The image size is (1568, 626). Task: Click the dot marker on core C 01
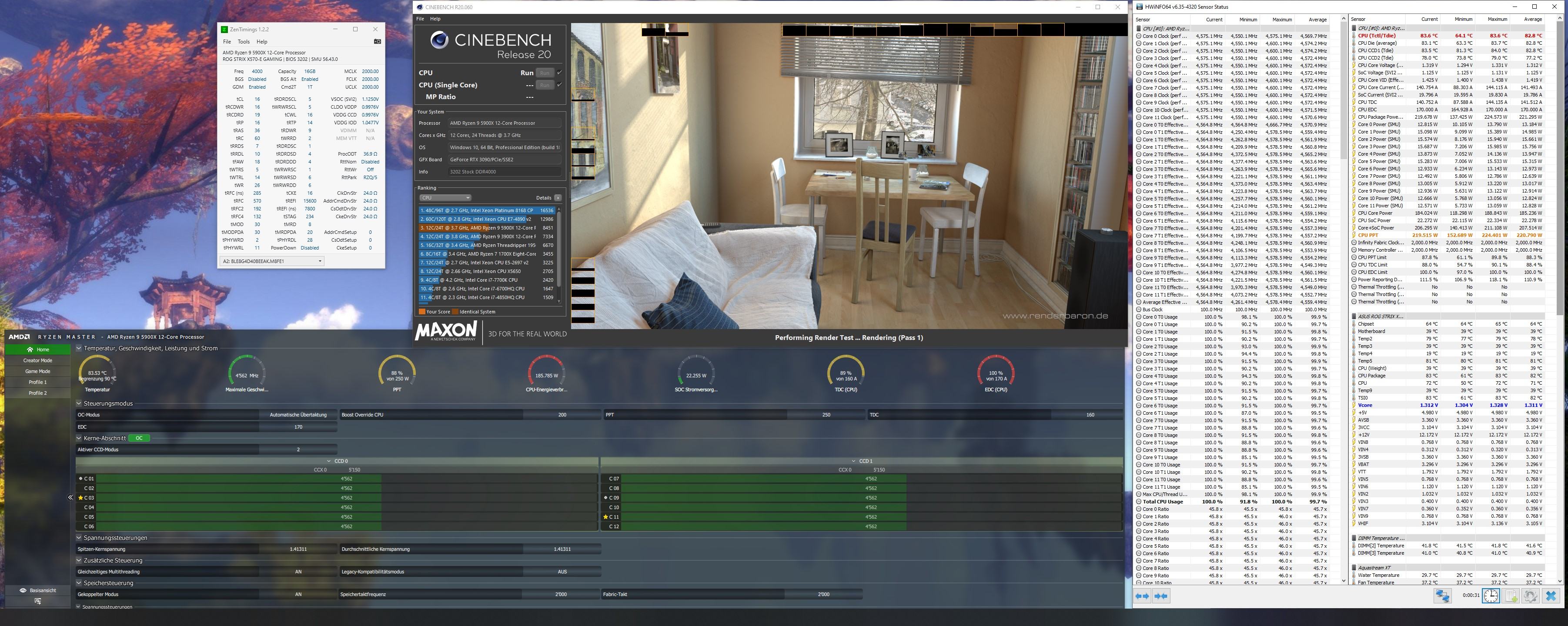(80, 479)
